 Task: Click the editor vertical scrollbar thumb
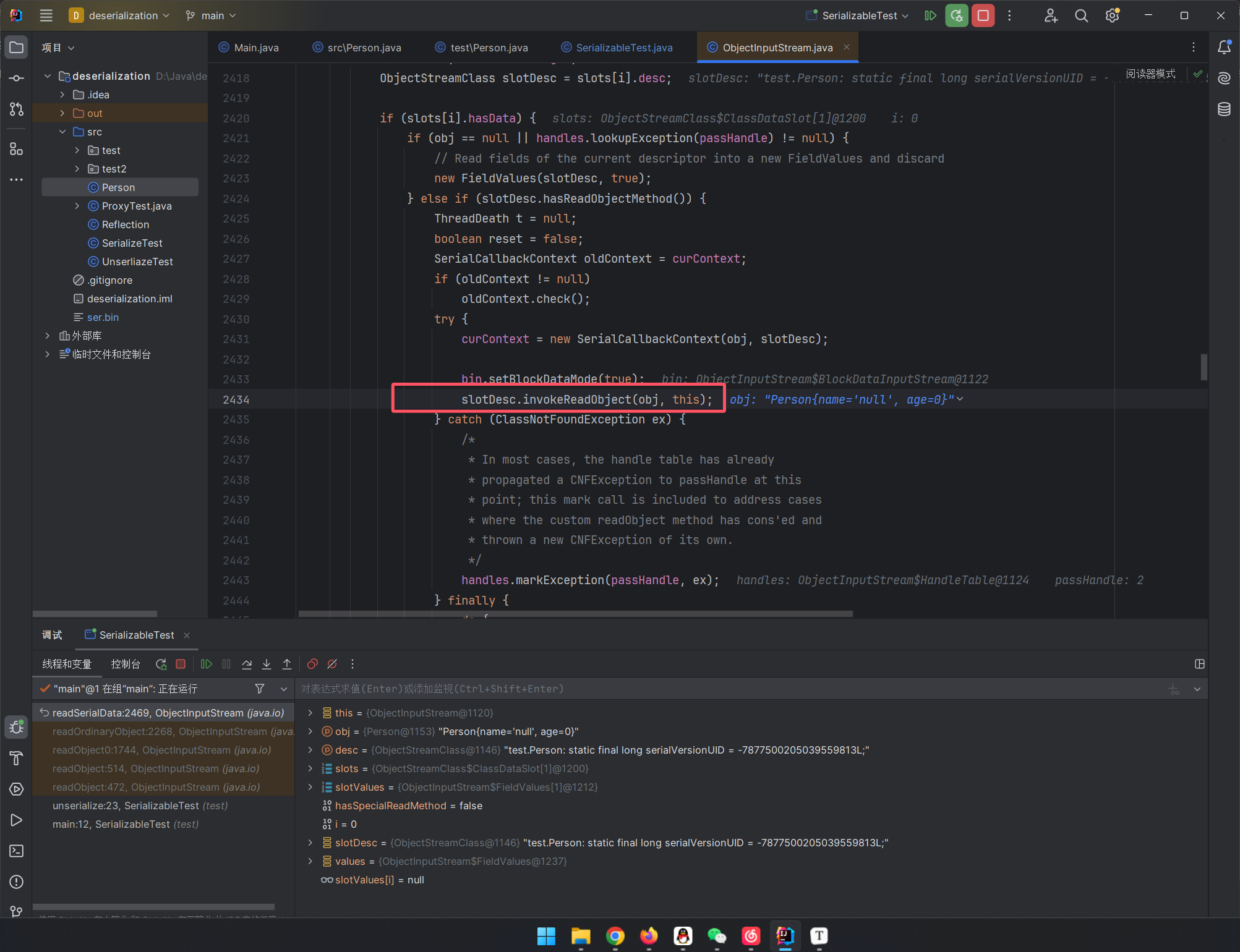pyautogui.click(x=1204, y=367)
